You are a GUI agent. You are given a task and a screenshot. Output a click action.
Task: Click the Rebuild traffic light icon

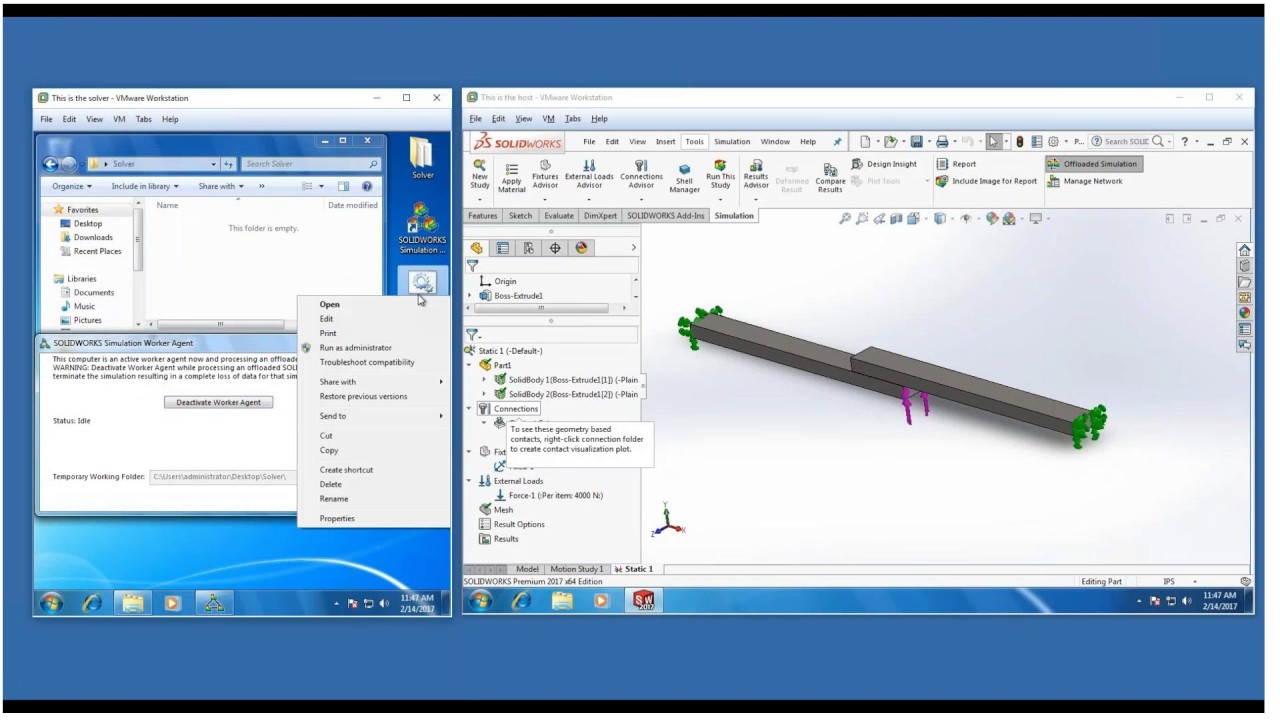tap(1019, 142)
